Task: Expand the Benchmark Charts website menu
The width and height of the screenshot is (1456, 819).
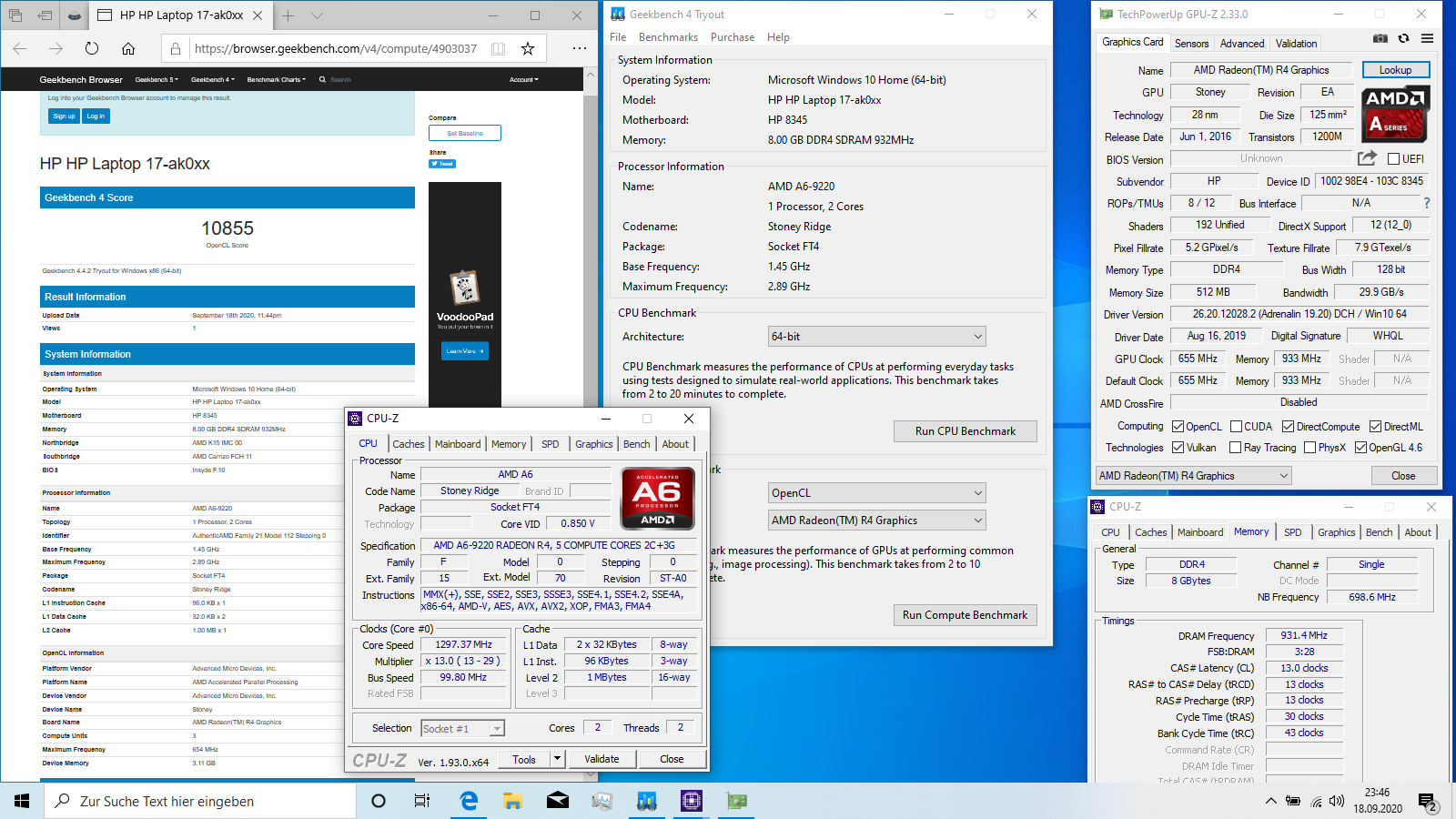Action: click(x=276, y=79)
